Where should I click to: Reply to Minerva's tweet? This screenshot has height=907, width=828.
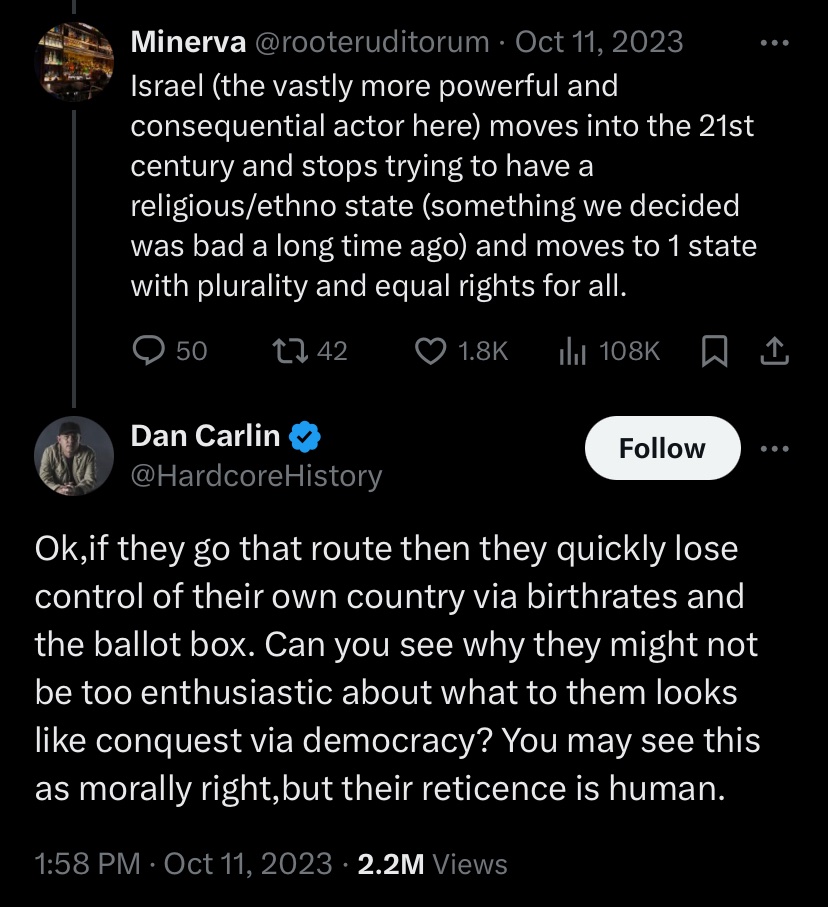(148, 350)
